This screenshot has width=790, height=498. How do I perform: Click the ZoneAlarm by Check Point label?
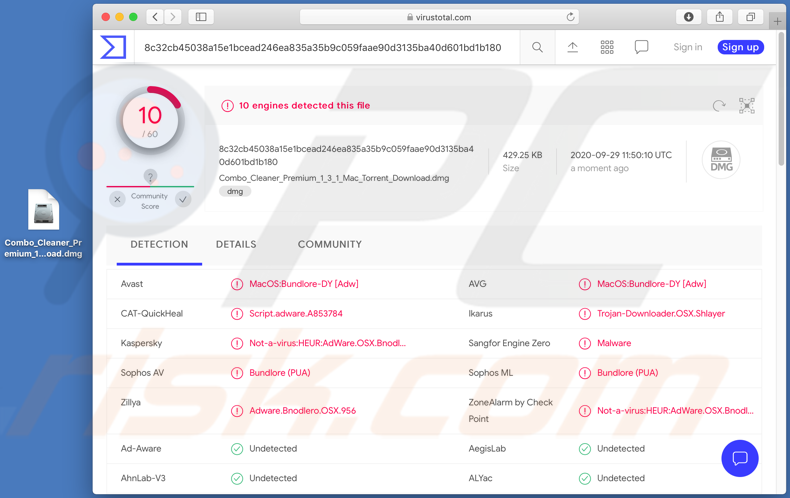tap(510, 410)
